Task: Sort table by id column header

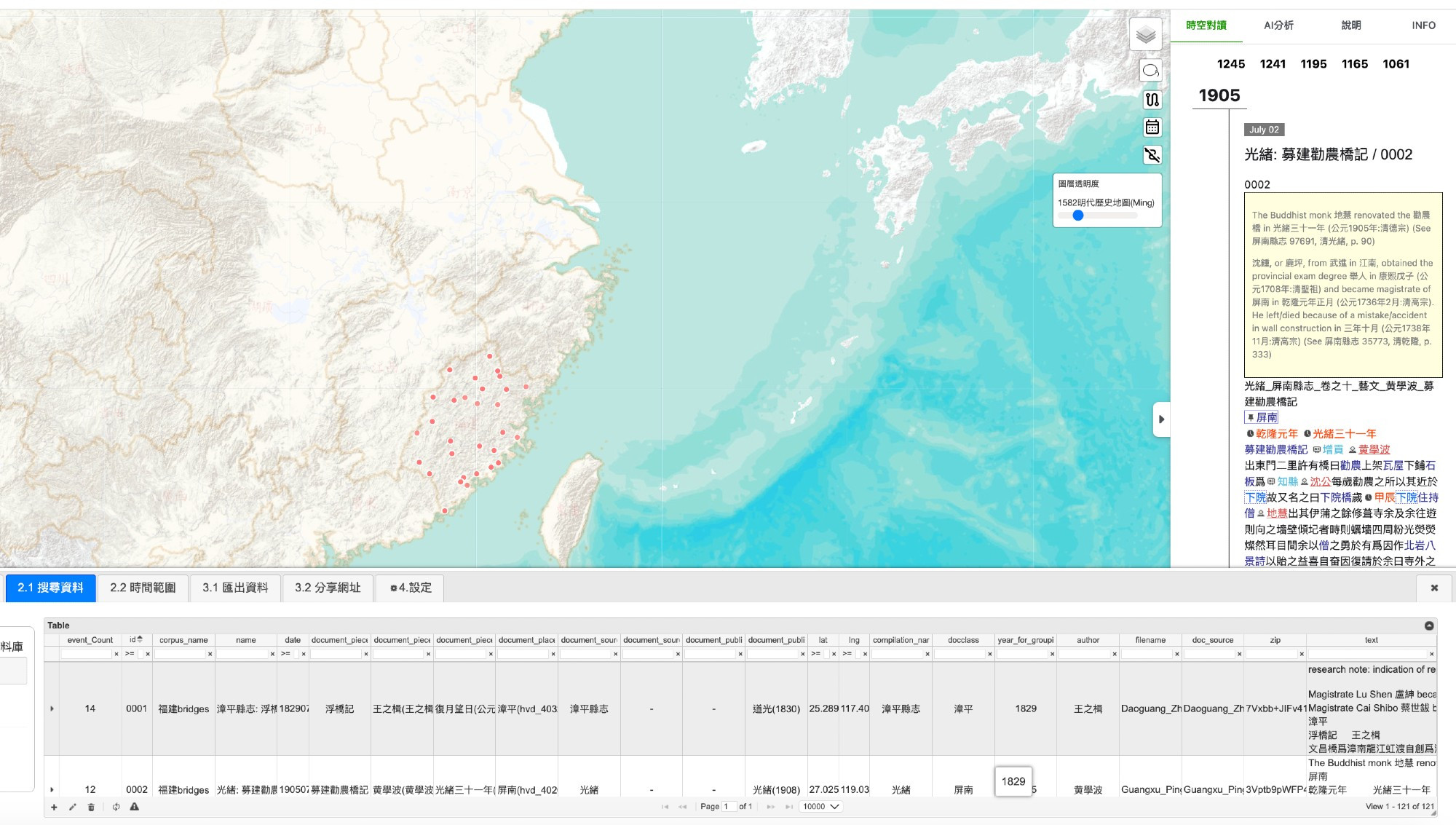Action: point(136,640)
